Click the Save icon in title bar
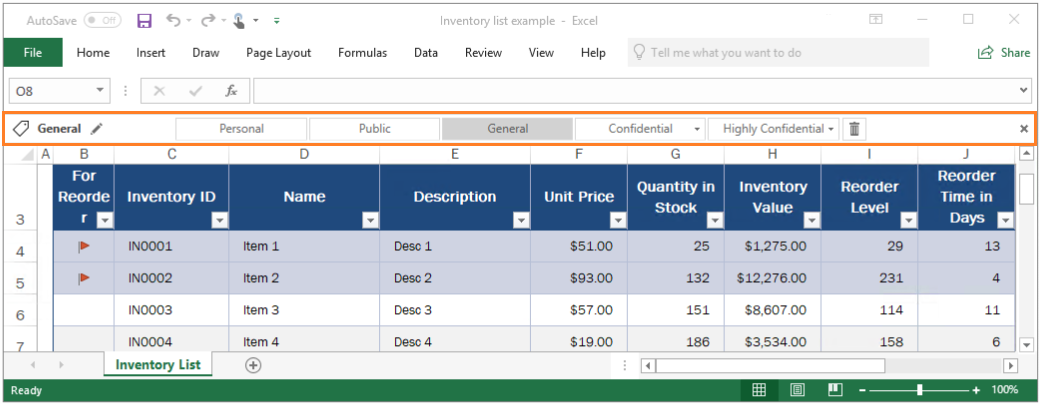The width and height of the screenshot is (1040, 404). (x=144, y=20)
